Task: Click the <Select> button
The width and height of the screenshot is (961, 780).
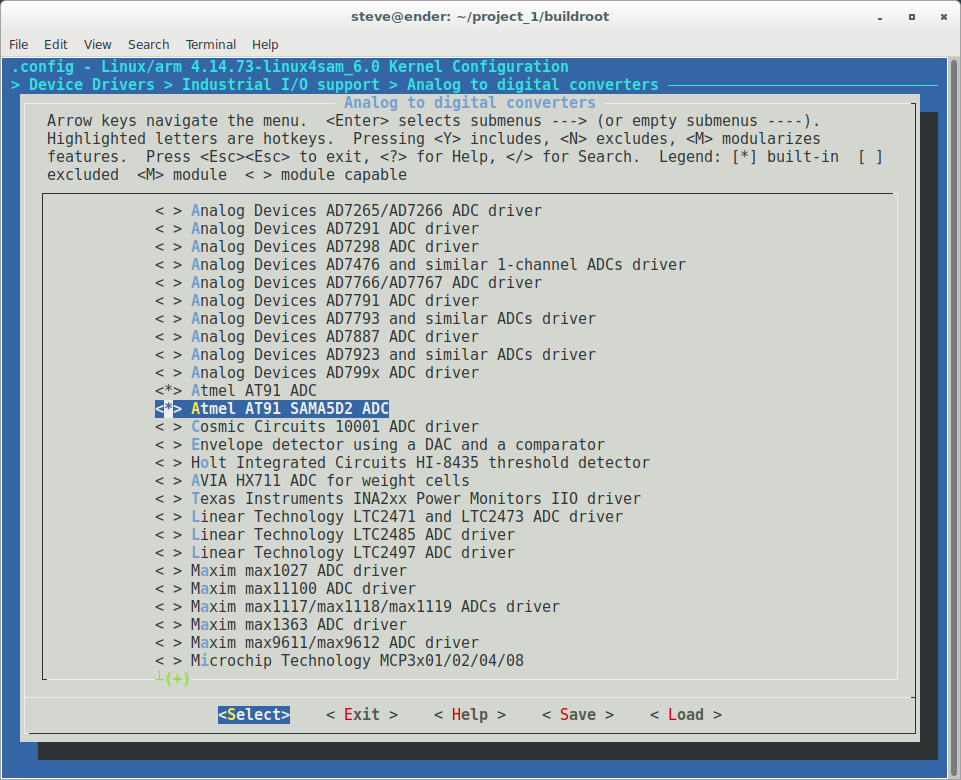Action: click(252, 714)
